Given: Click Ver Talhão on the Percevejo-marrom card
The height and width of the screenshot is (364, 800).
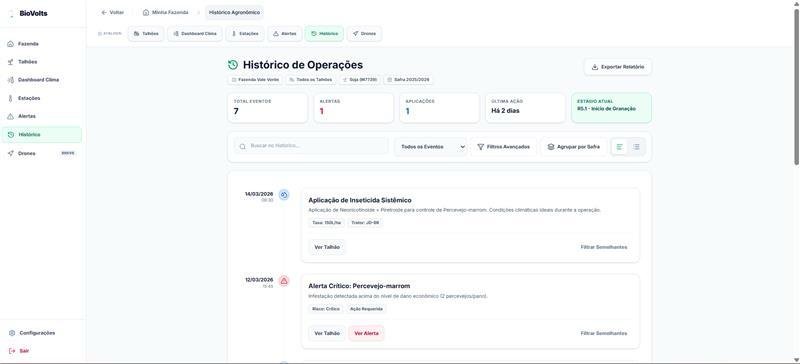Looking at the screenshot, I should click(327, 333).
